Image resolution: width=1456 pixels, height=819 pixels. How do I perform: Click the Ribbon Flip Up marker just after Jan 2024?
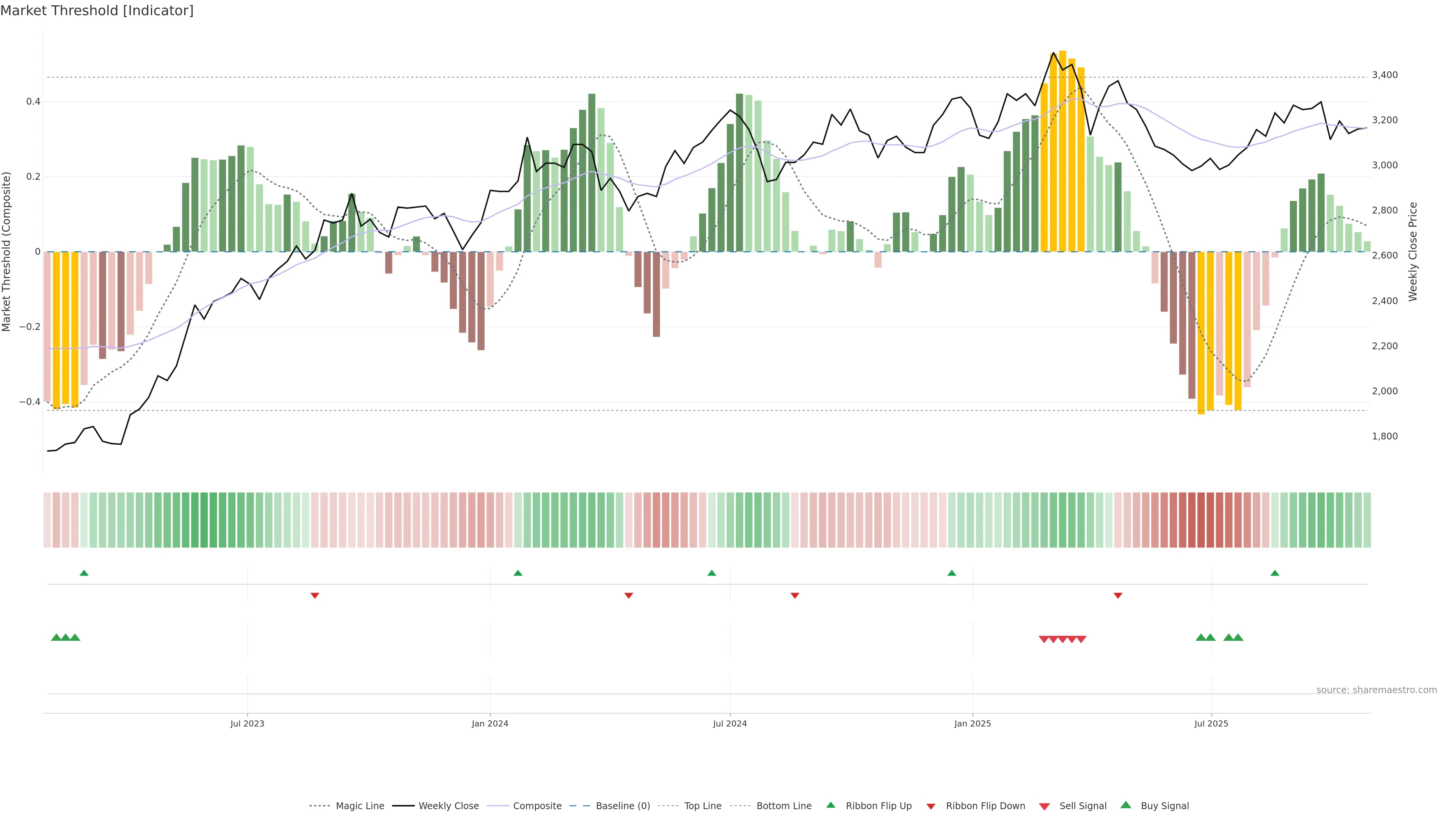click(518, 573)
